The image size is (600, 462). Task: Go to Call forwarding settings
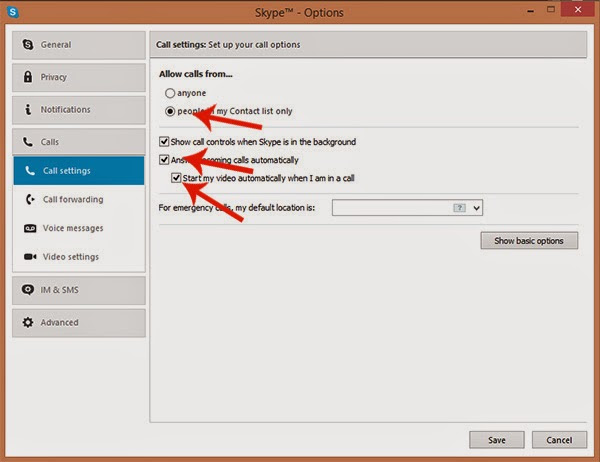[79, 199]
